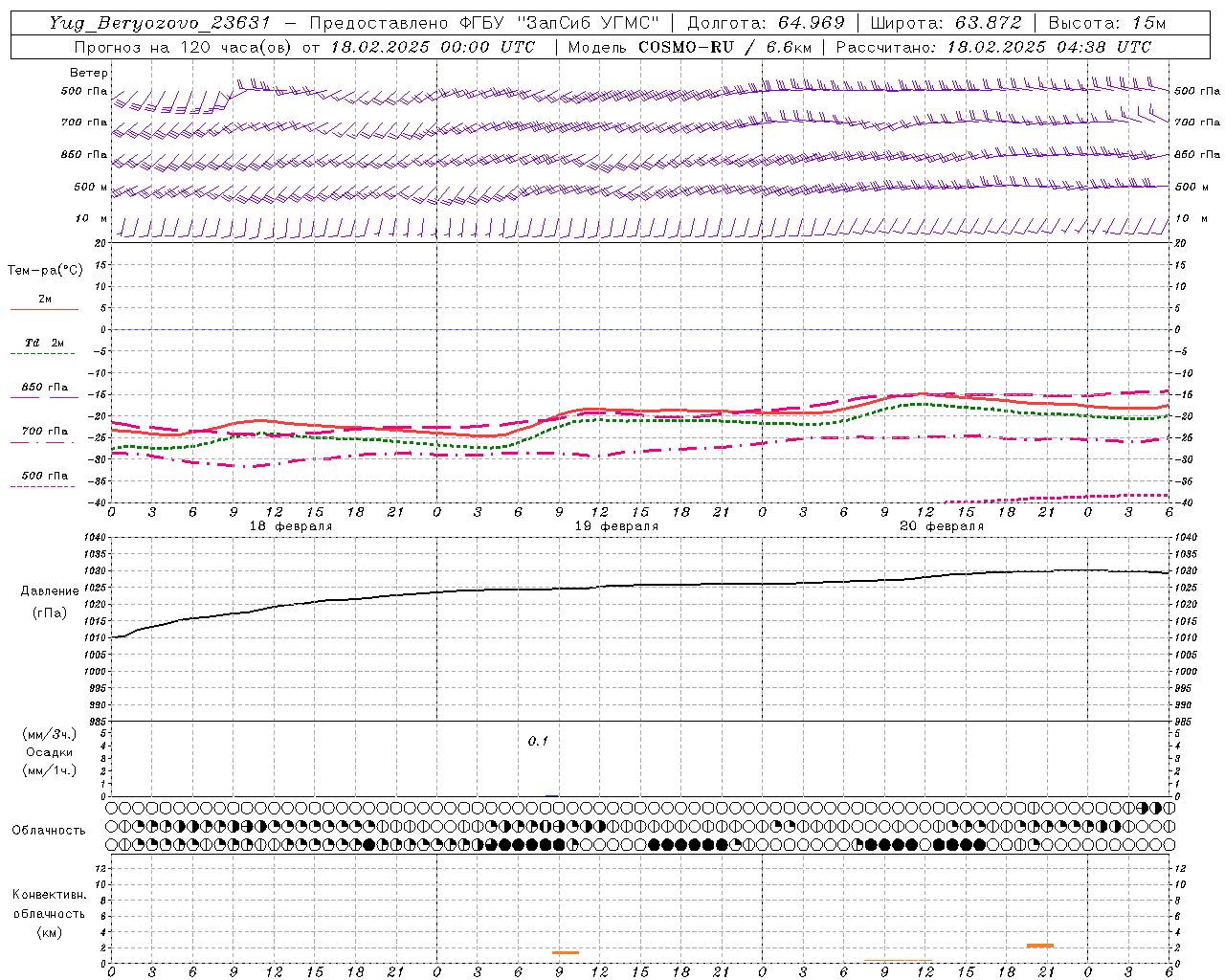Click the dashed line swatch under Td 2м

pos(42,354)
